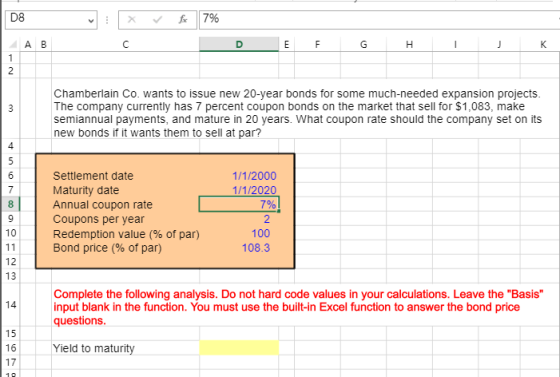The height and width of the screenshot is (377, 560).
Task: Select the Maturity date value 1/1/2020
Action: 254,190
